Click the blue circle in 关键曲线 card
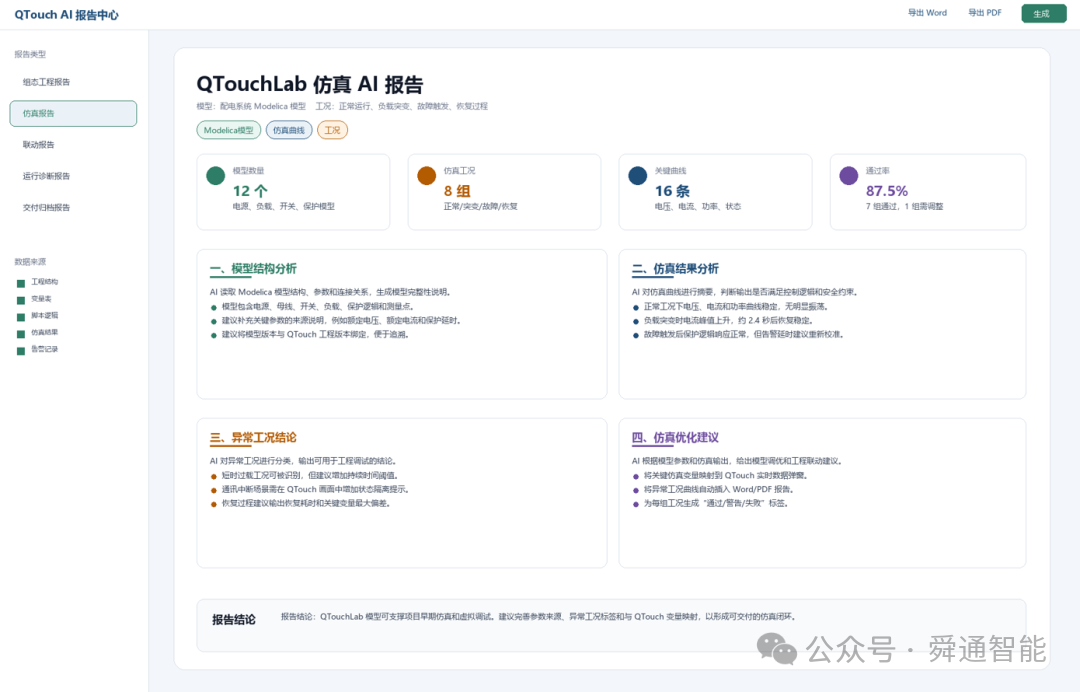Screen dimensions: 1080x692 (x=638, y=176)
